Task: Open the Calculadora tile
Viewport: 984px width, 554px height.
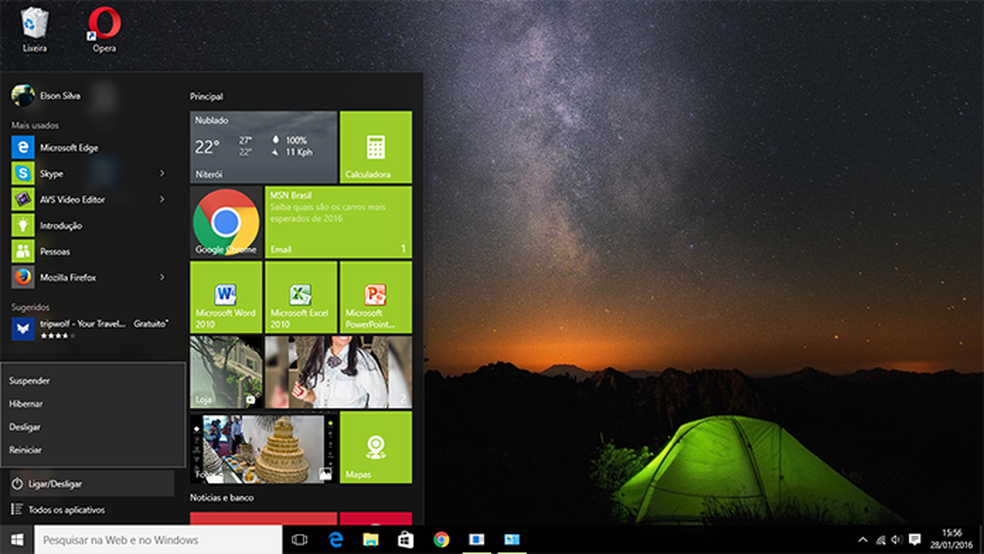Action: (376, 147)
